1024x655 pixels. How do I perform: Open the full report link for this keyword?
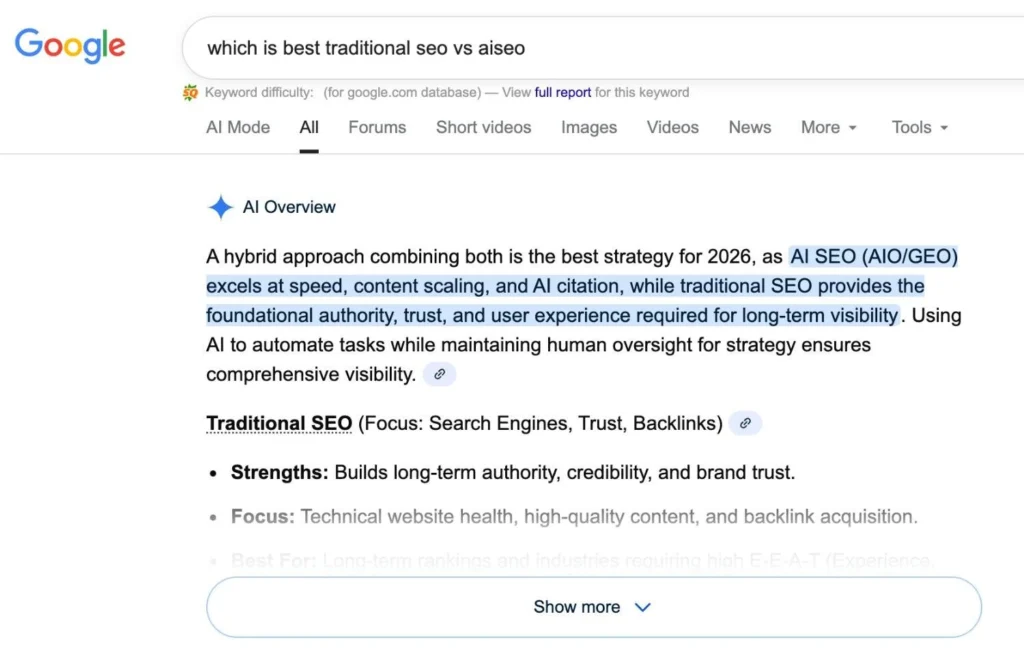click(x=561, y=92)
